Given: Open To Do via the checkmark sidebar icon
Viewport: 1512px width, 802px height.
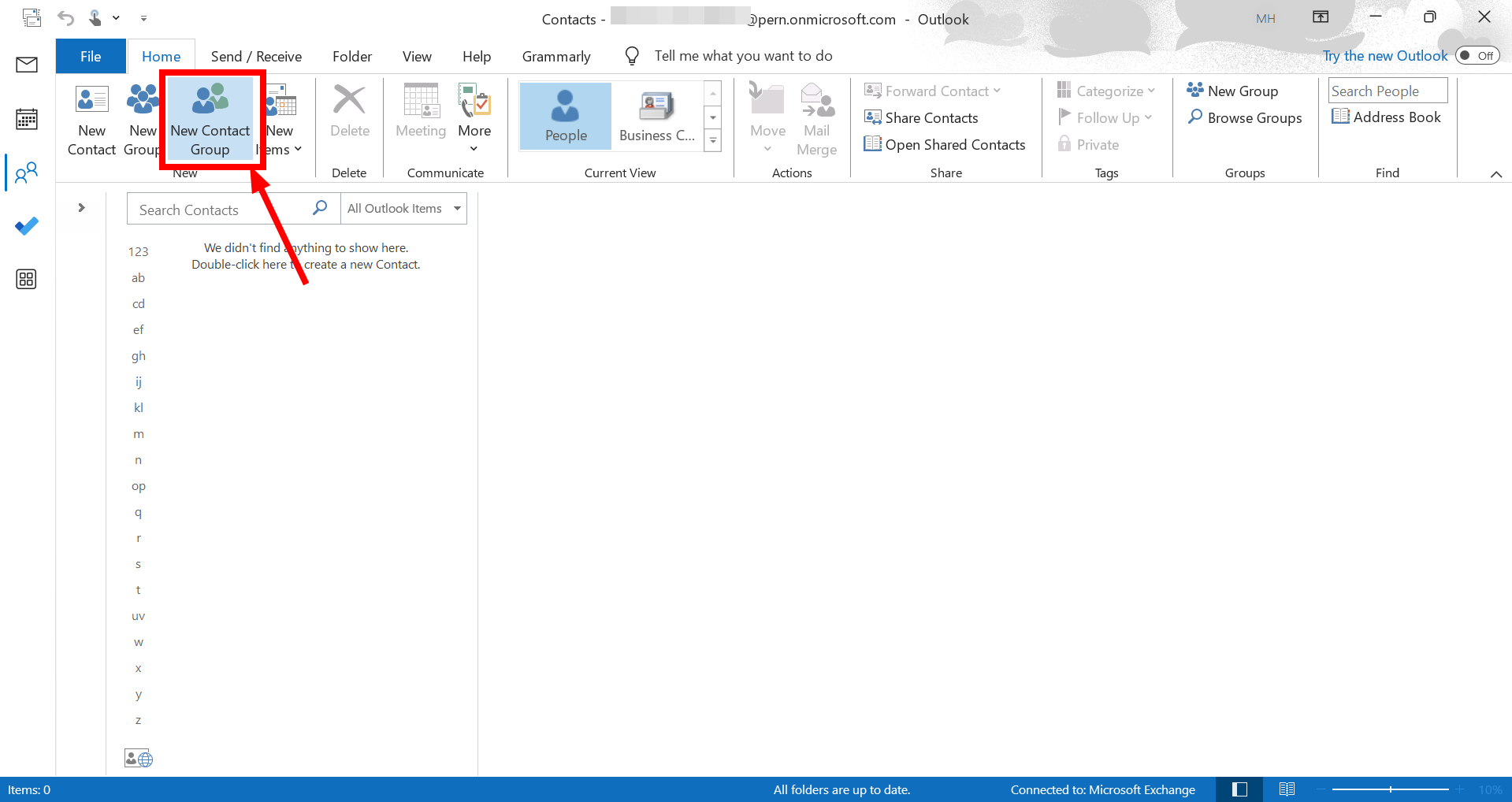Looking at the screenshot, I should point(26,226).
